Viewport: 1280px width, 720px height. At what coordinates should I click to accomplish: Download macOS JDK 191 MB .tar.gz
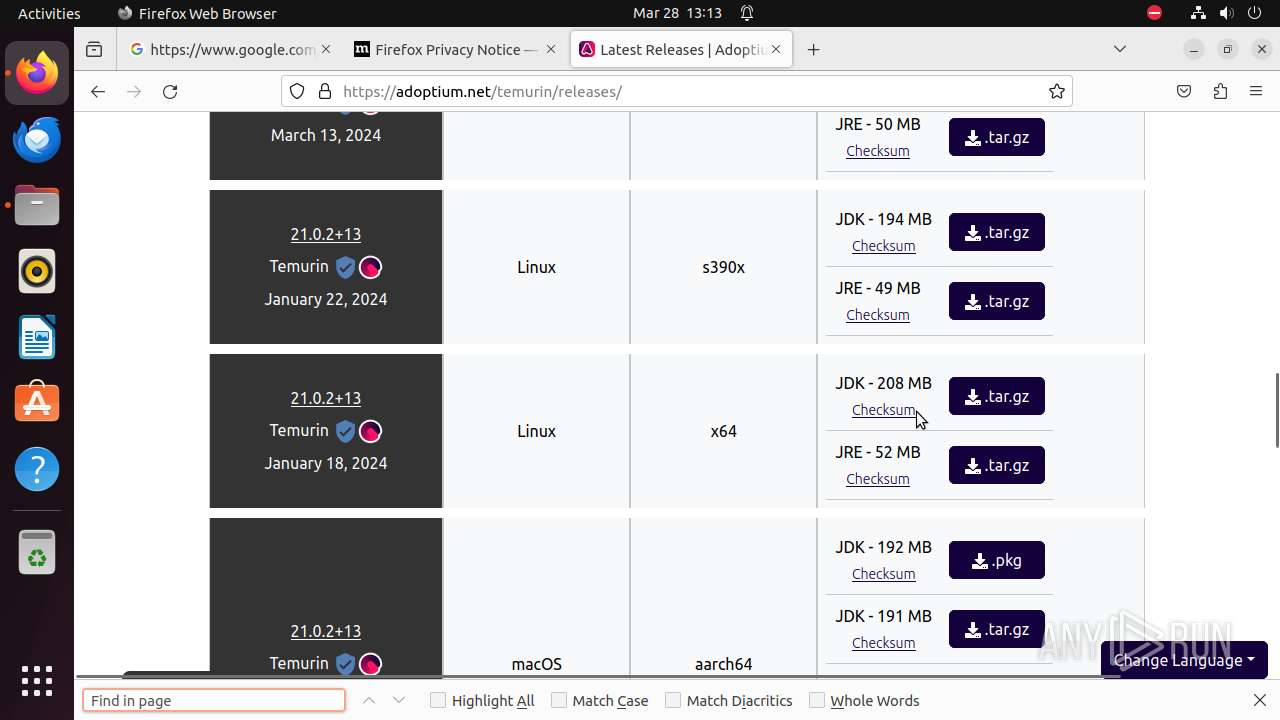(997, 629)
